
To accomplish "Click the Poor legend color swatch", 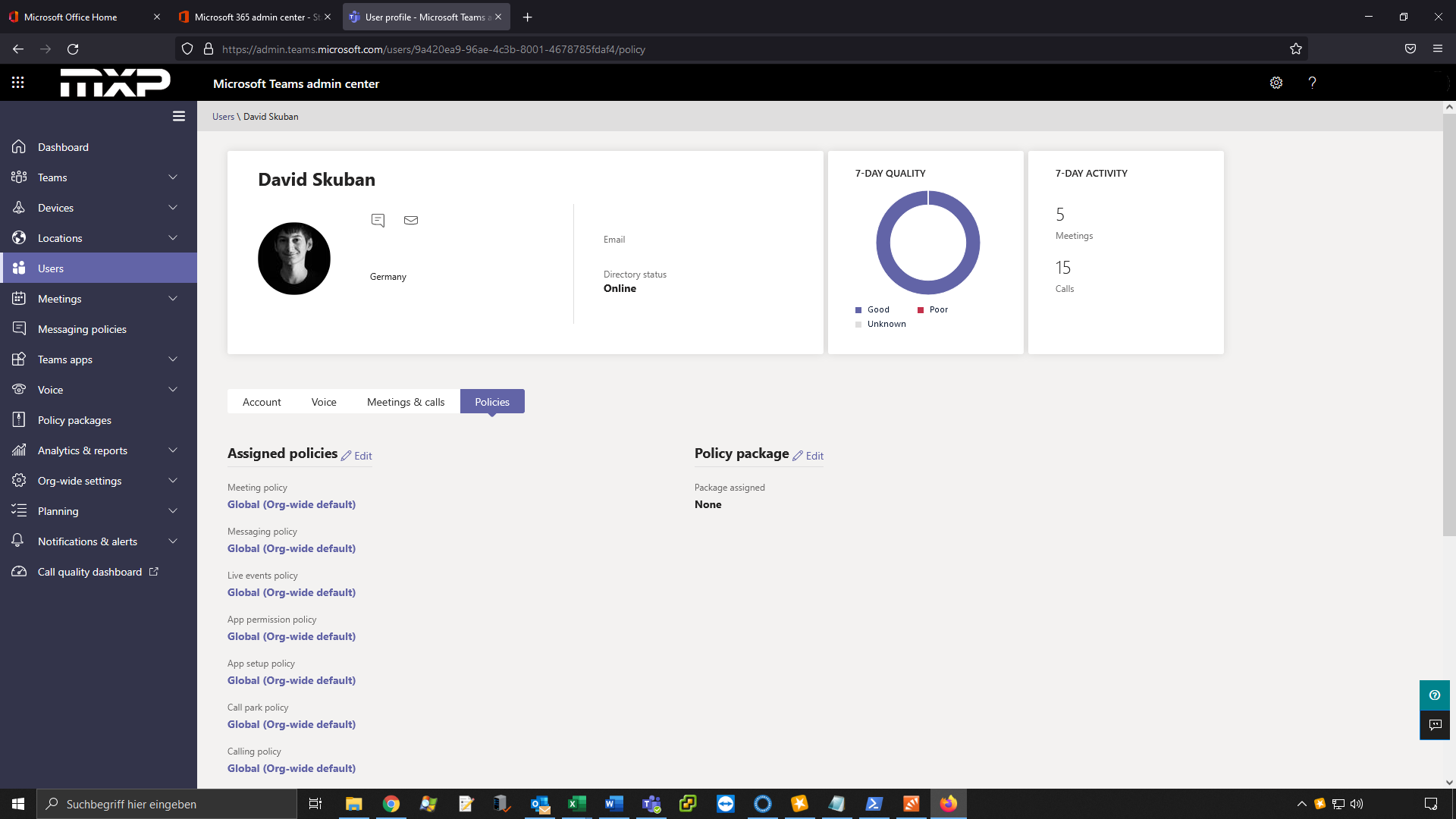I will click(921, 310).
